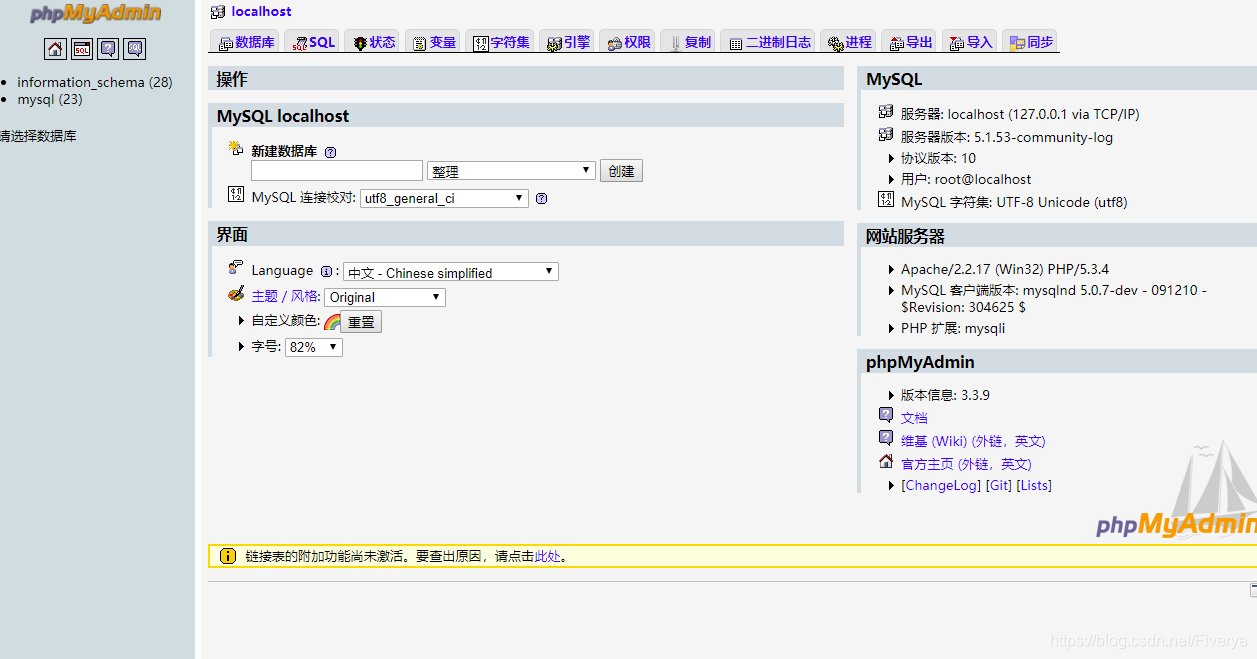Open the SQL query window icon
Image resolution: width=1257 pixels, height=659 pixels.
click(x=82, y=49)
